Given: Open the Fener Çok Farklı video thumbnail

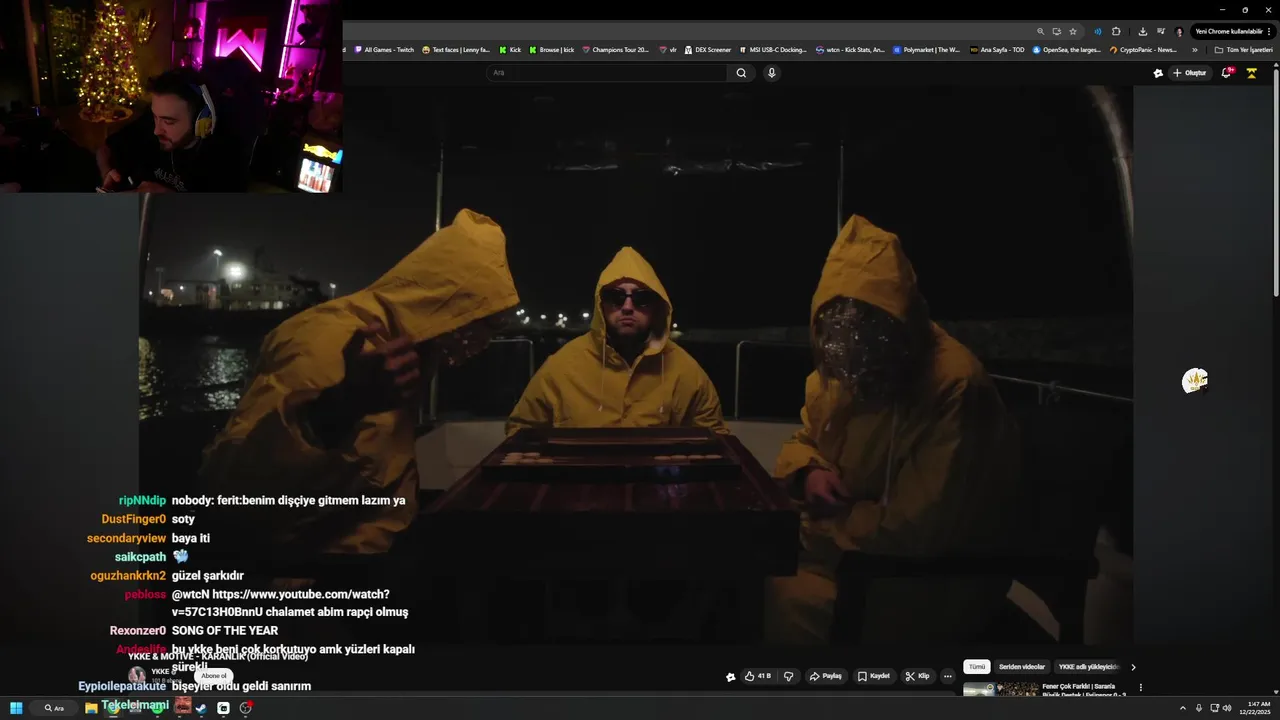Looking at the screenshot, I should 1001,689.
